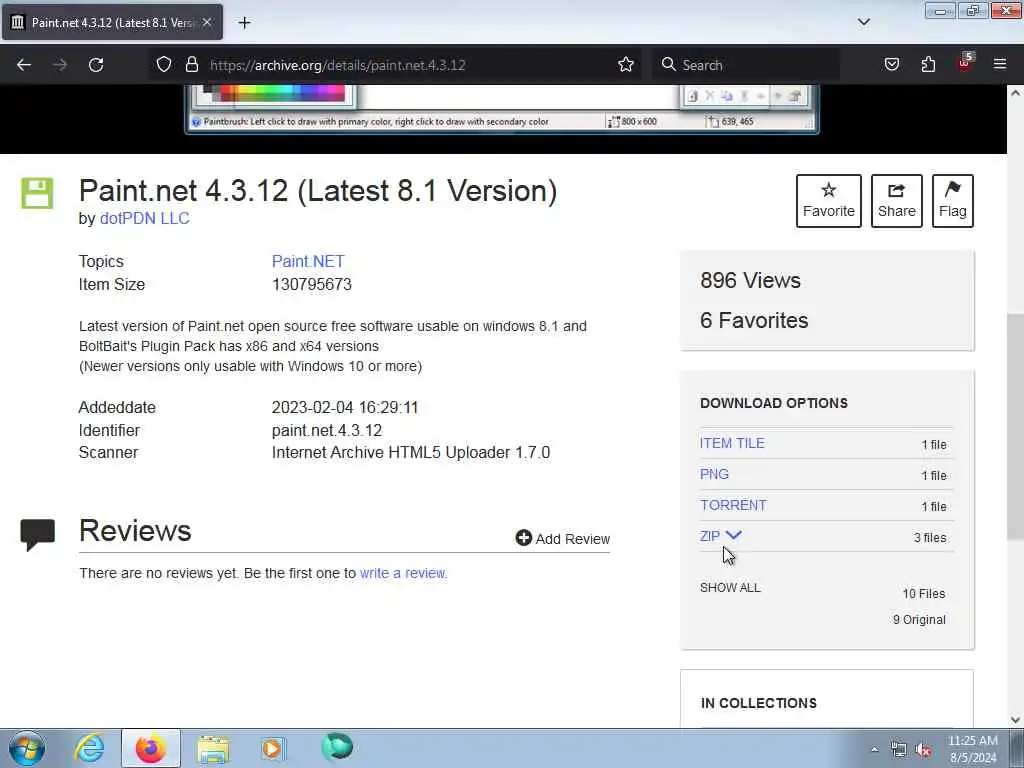
Task: Click the 6 Favorites text
Action: (x=754, y=321)
